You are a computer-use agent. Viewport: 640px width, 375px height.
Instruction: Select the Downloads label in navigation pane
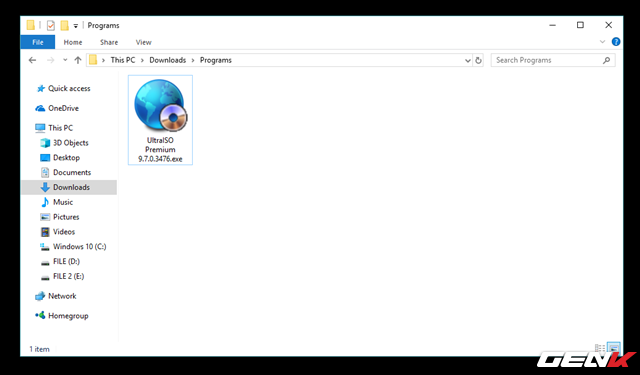(71, 187)
